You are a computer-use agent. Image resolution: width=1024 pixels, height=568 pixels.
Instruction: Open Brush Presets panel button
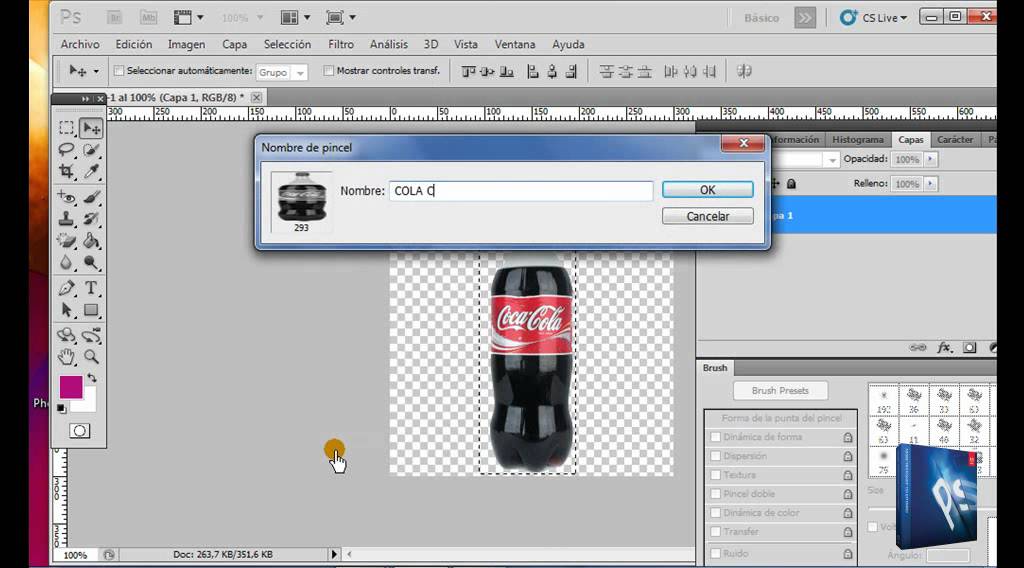tap(780, 390)
